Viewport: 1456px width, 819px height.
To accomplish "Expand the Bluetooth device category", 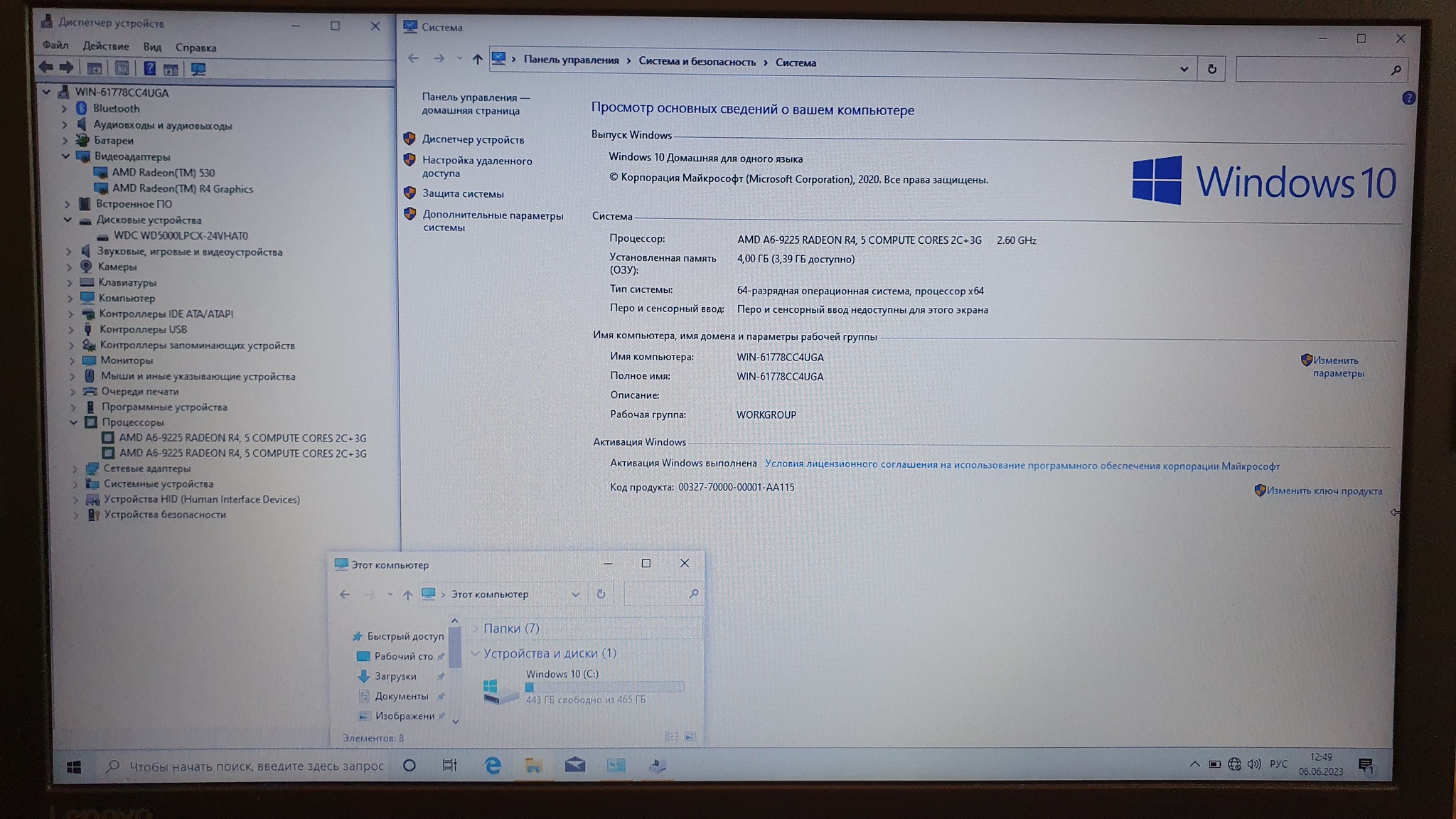I will [x=64, y=109].
